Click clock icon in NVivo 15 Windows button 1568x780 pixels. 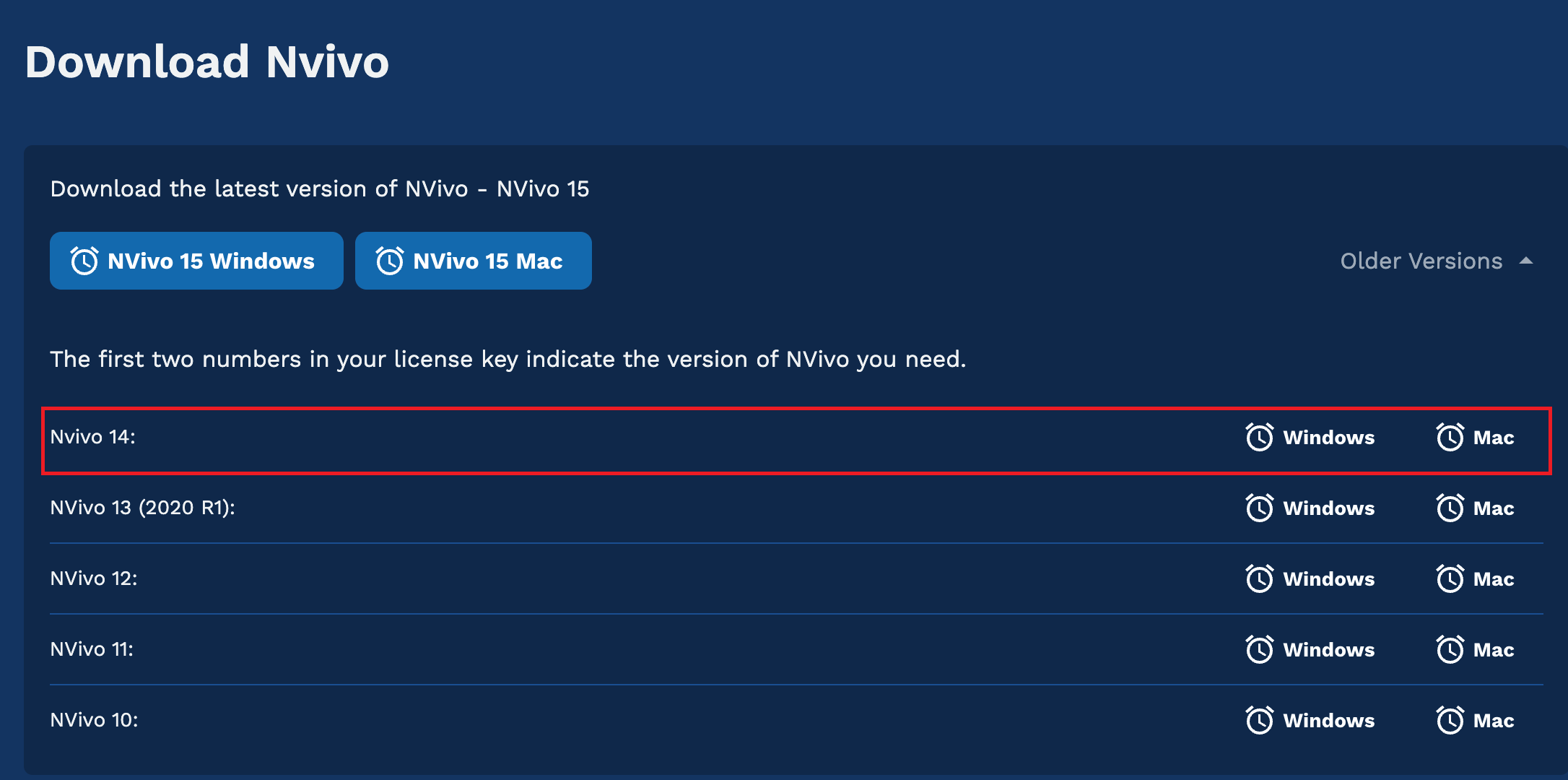[84, 261]
